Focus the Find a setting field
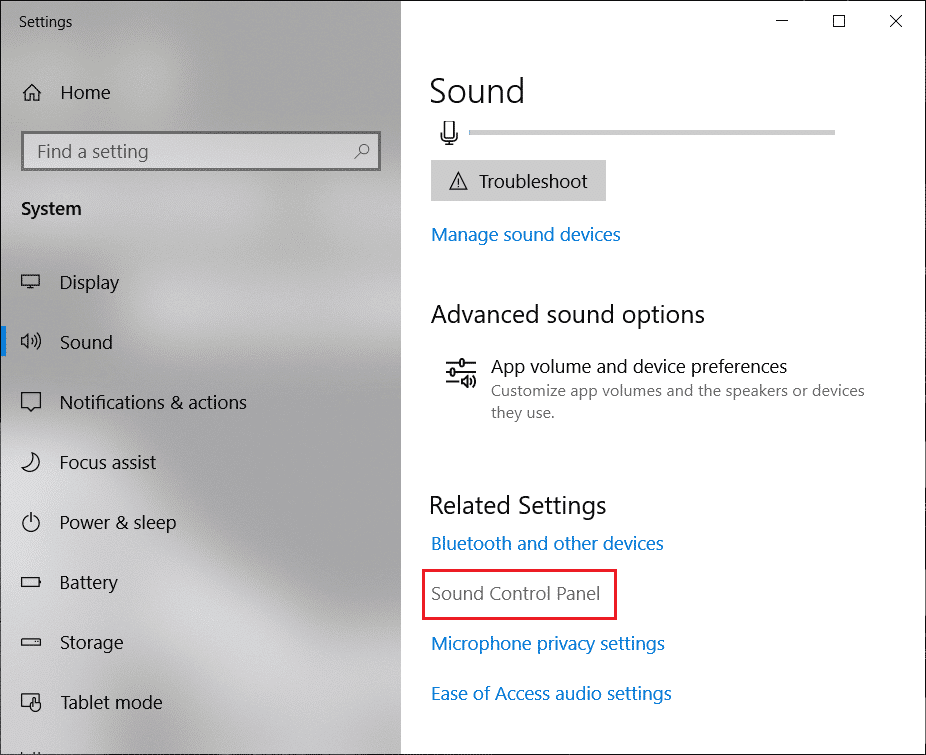The height and width of the screenshot is (755, 926). pyautogui.click(x=201, y=151)
